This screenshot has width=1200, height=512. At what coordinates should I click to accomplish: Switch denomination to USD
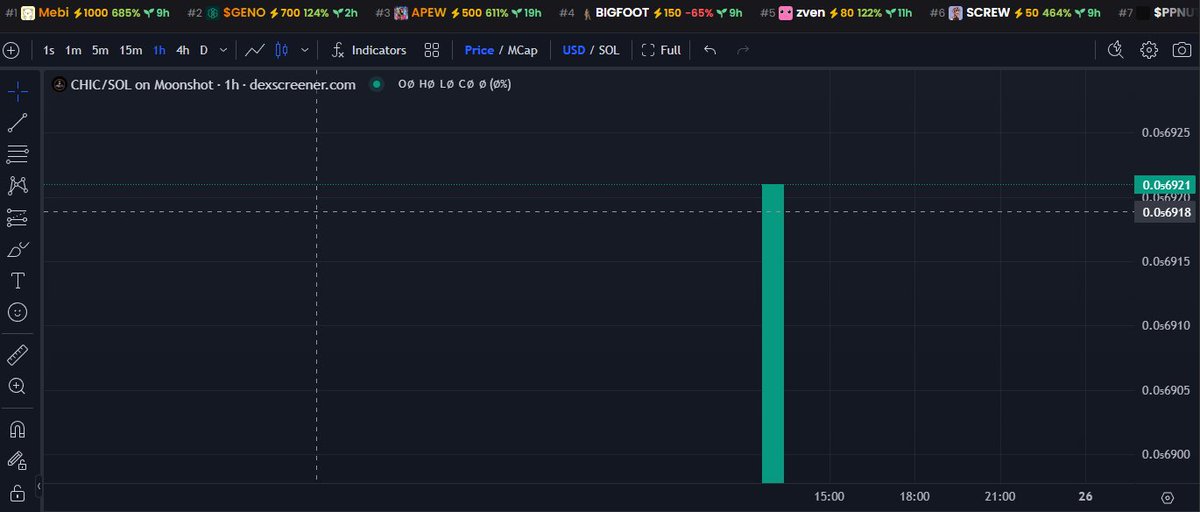574,50
